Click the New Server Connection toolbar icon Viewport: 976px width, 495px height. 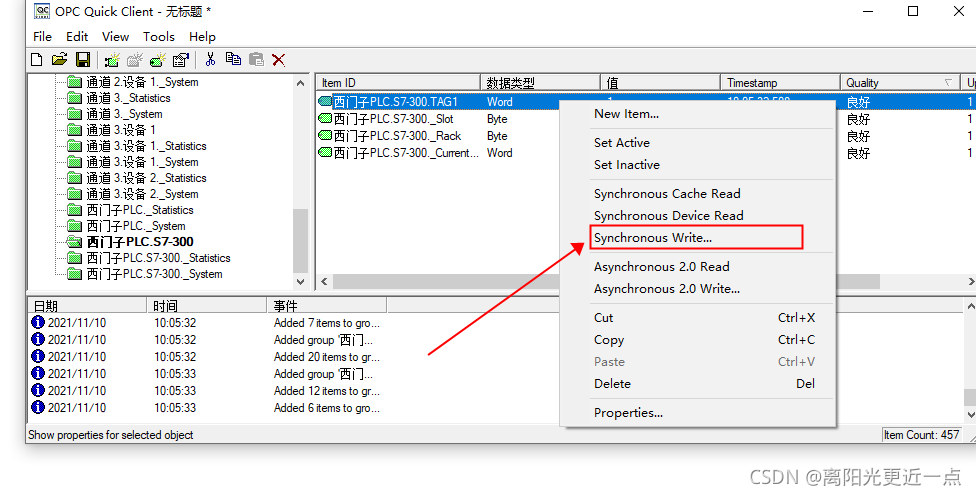click(112, 60)
